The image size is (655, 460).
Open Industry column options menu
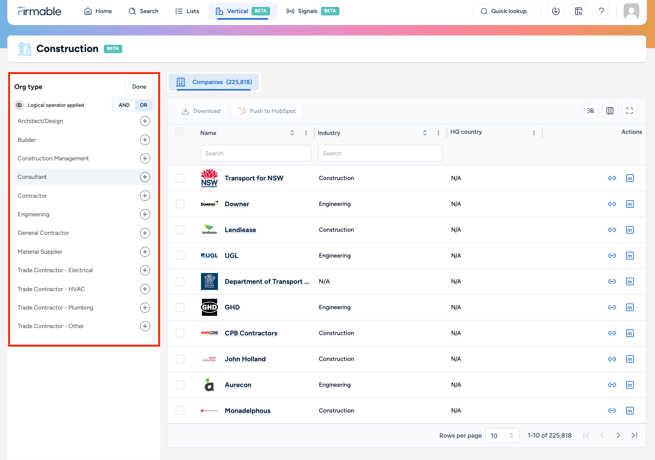click(438, 133)
